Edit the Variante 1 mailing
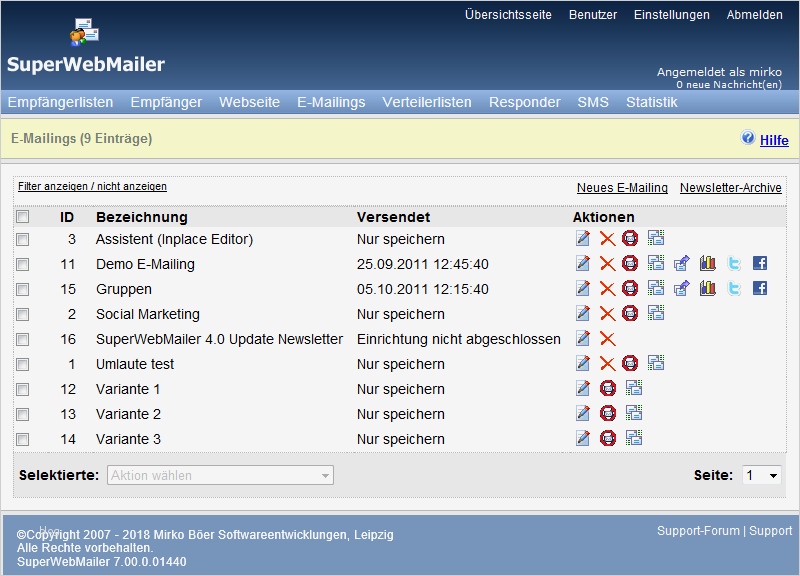 coord(583,388)
